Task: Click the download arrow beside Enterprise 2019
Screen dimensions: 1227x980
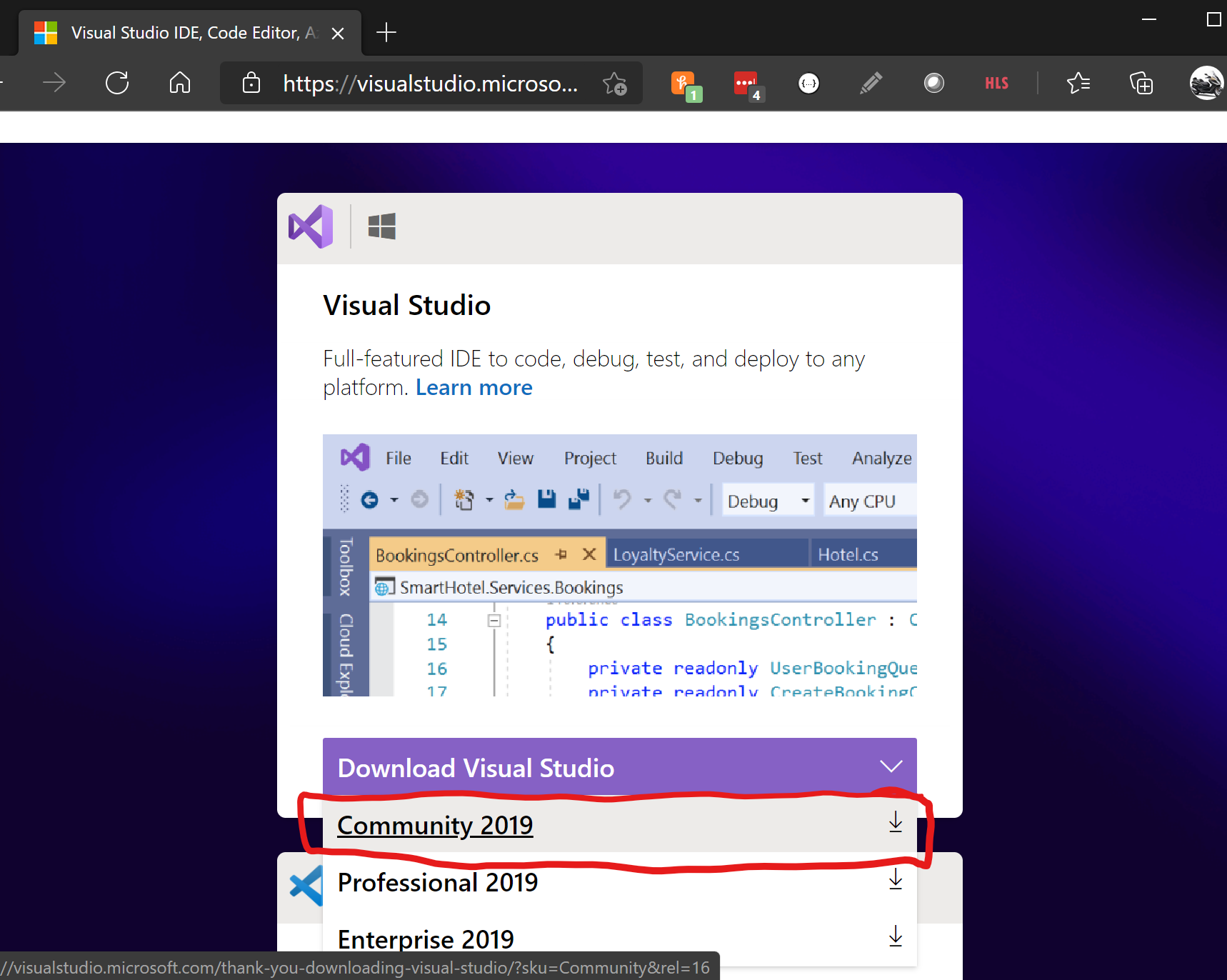Action: coord(896,936)
